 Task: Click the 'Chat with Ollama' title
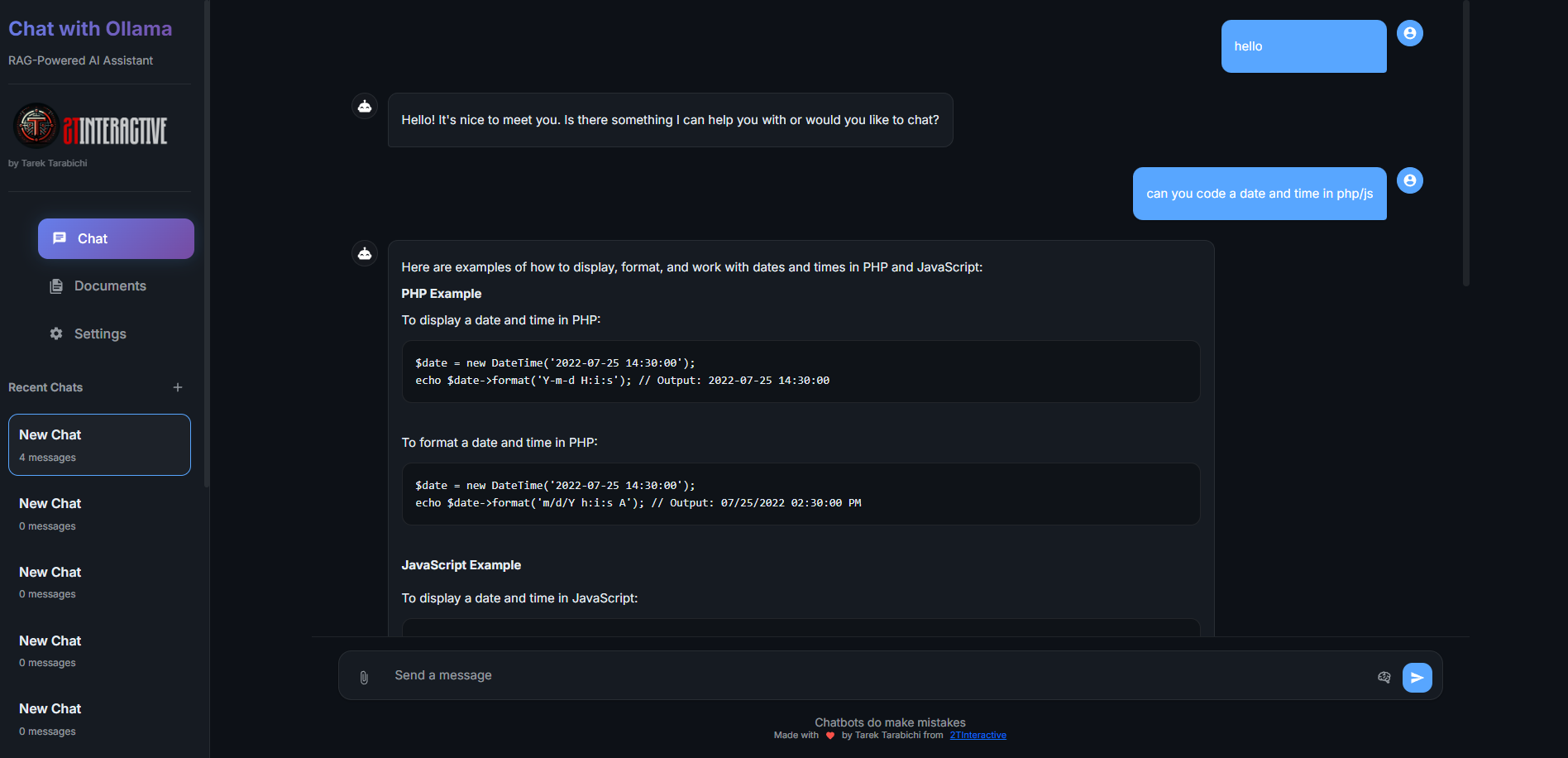click(90, 29)
